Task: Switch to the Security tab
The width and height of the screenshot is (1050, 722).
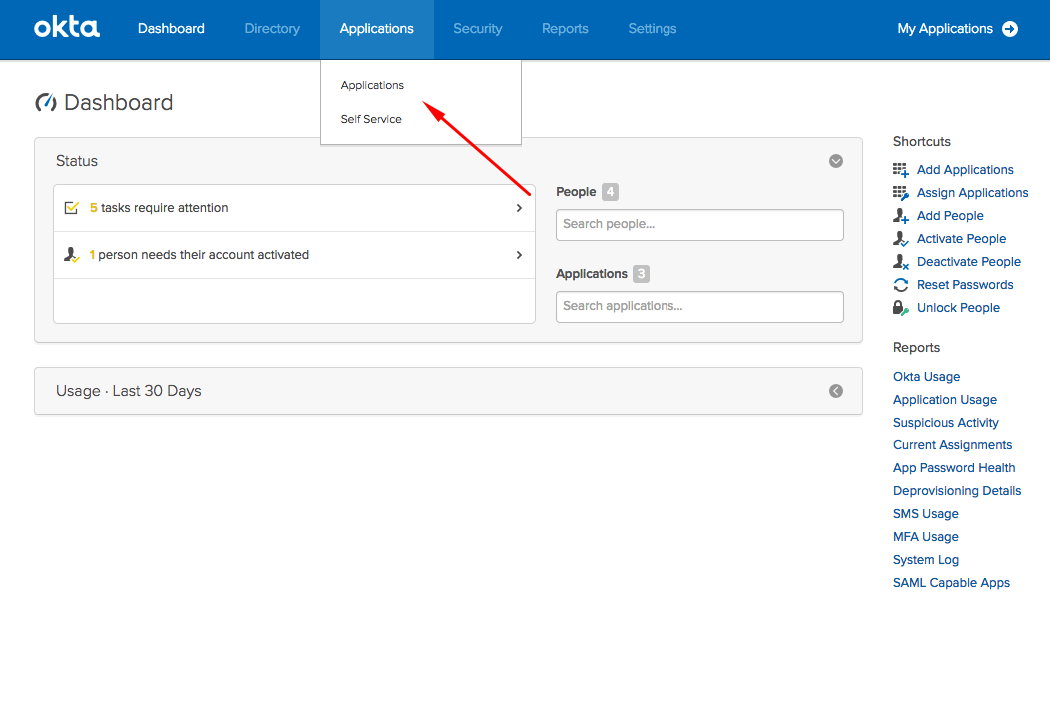Action: (477, 29)
